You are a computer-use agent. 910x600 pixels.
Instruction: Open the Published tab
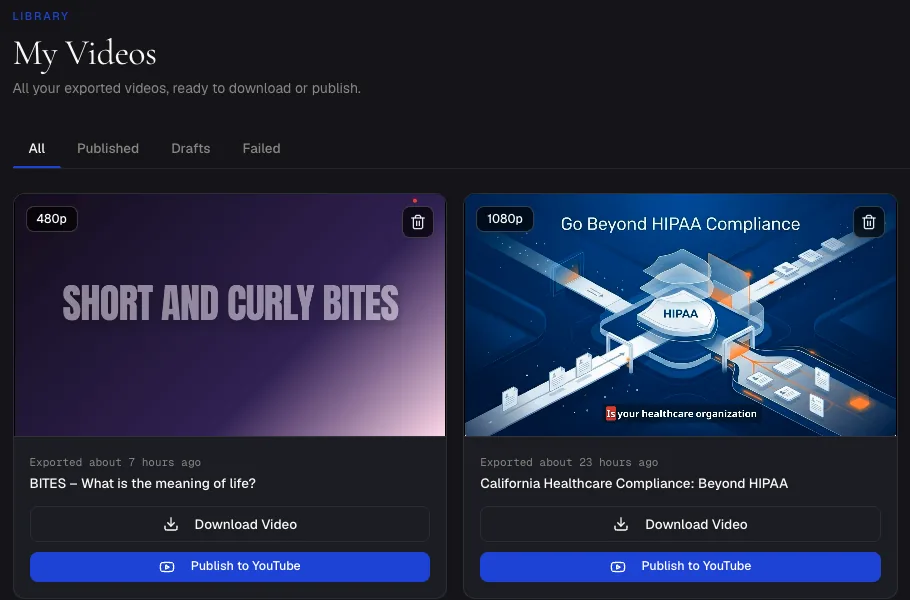point(108,149)
